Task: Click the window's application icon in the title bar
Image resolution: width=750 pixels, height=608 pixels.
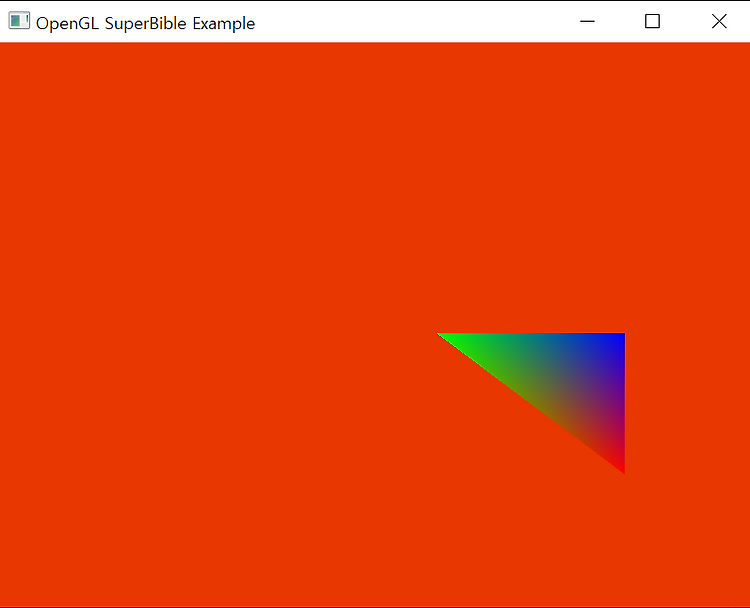Action: coord(19,21)
